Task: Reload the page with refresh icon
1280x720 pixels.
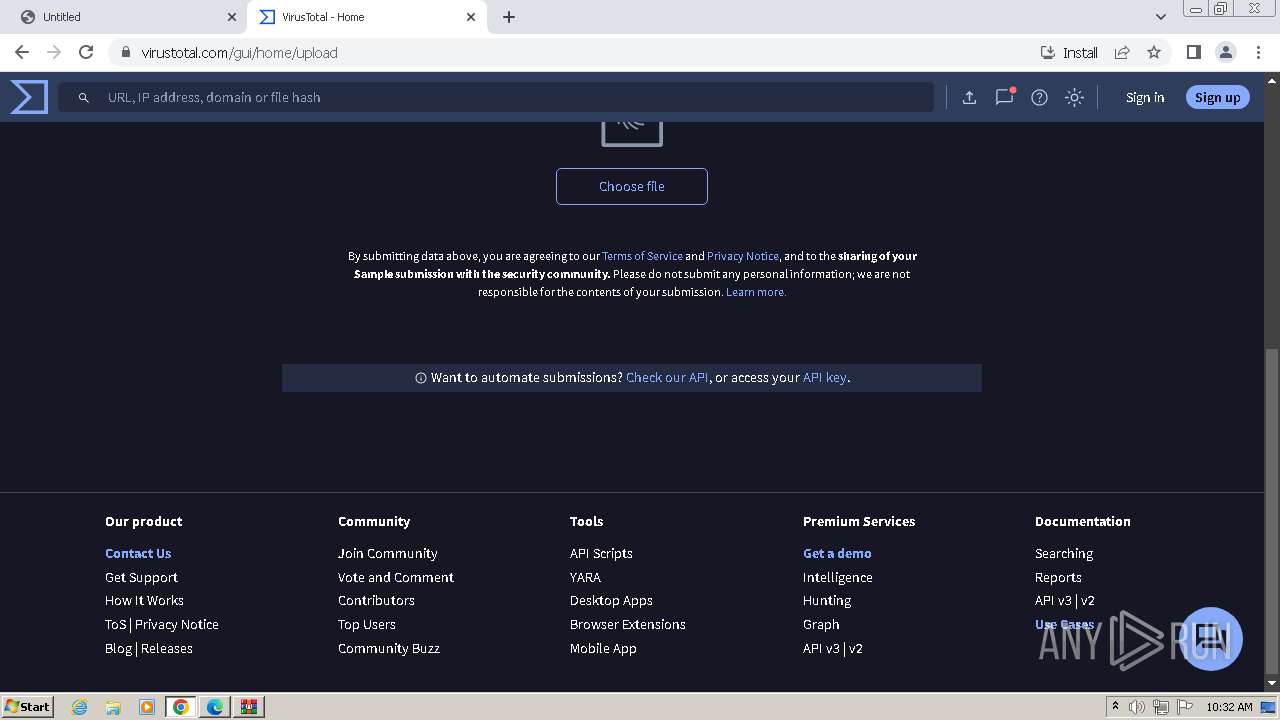Action: (86, 52)
